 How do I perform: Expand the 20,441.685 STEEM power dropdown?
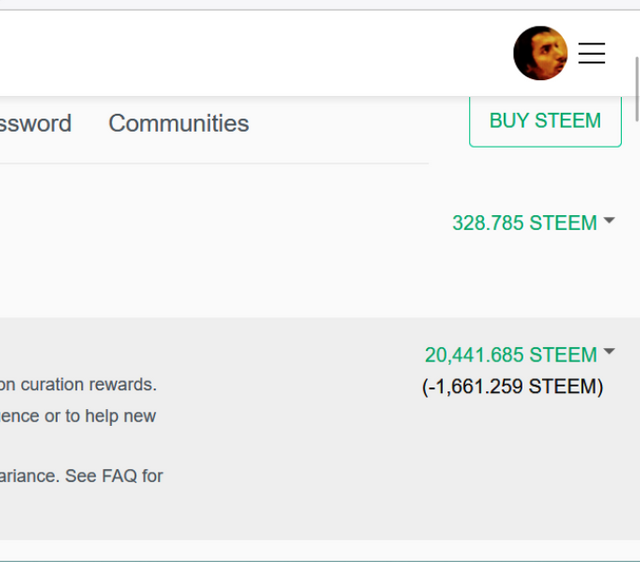pos(520,354)
